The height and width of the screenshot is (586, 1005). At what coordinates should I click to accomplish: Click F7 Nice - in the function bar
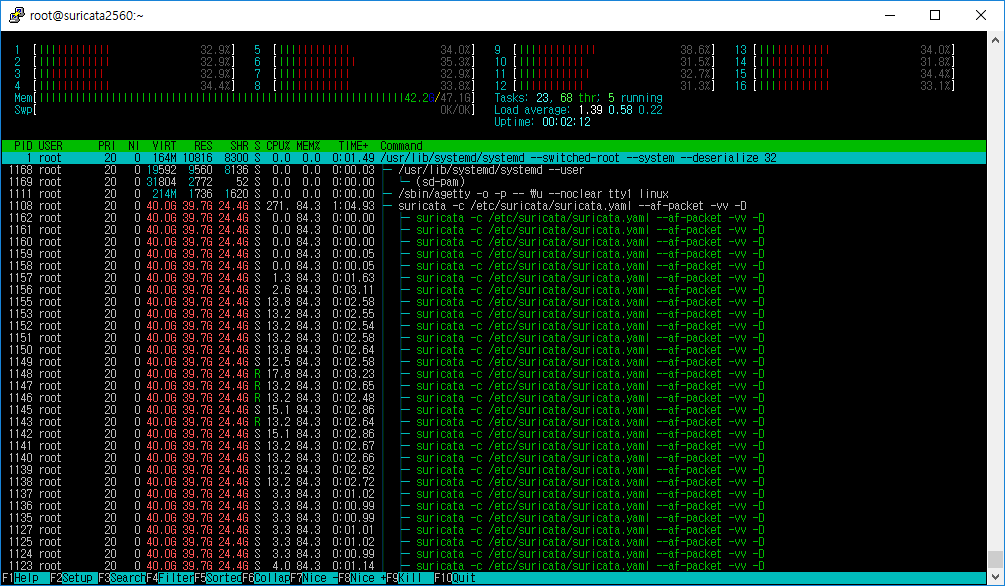coord(314,578)
